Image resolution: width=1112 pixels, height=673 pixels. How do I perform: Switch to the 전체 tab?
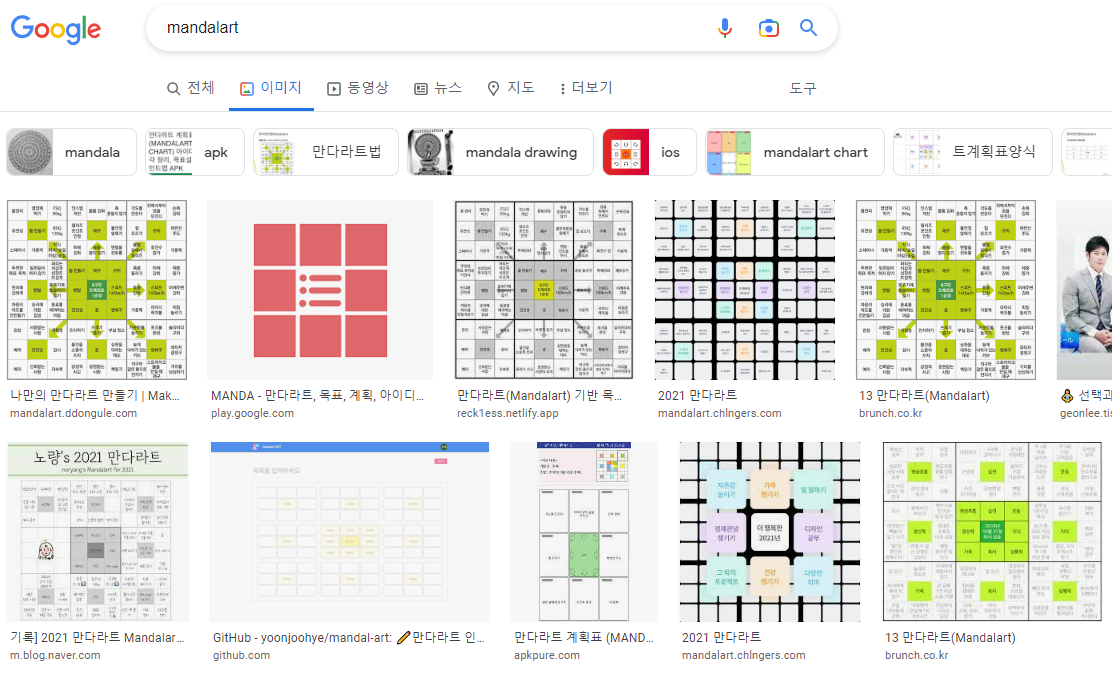tap(190, 88)
